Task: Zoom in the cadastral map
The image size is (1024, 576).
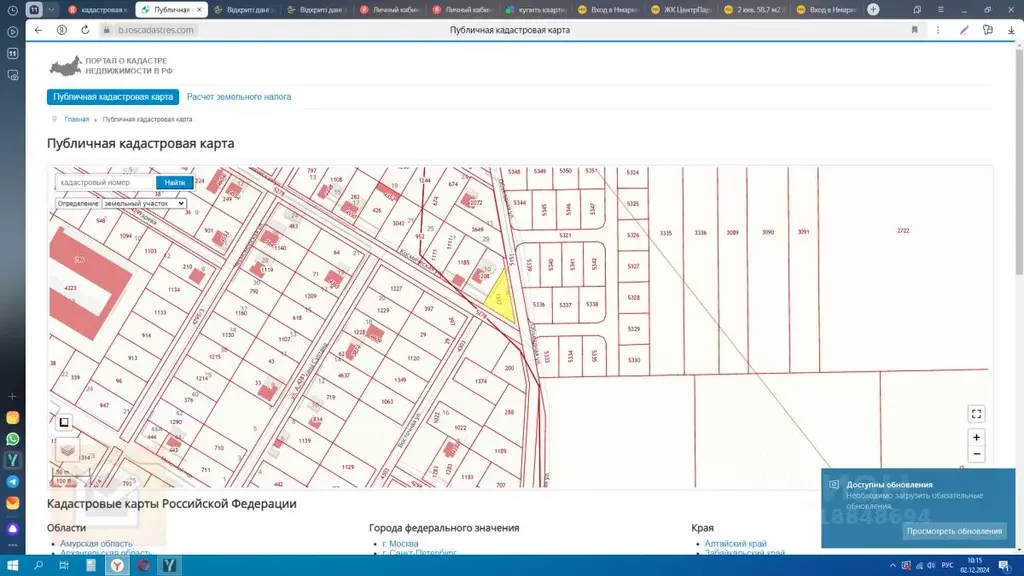Action: point(976,438)
